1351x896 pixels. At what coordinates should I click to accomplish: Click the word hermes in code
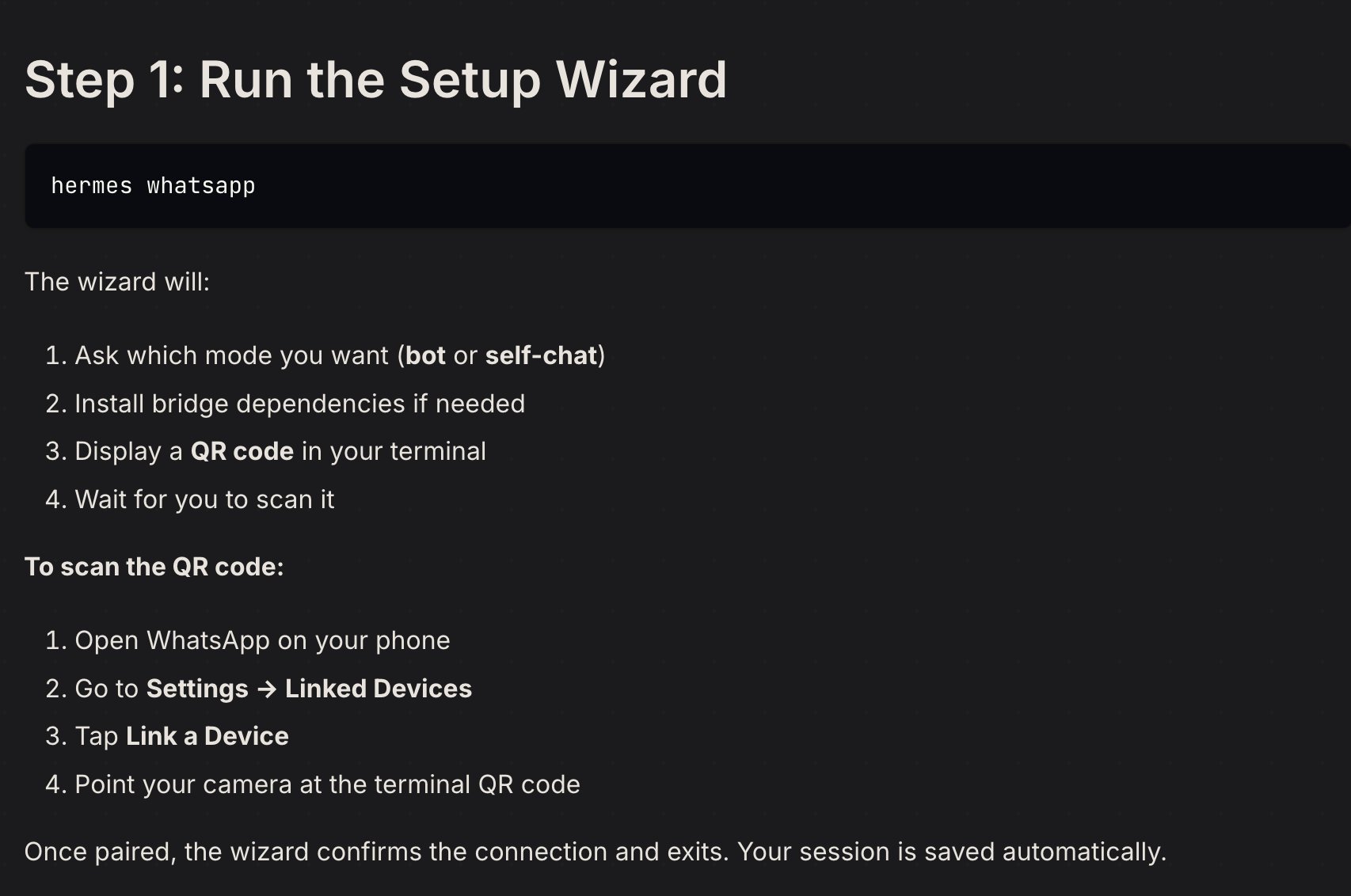click(92, 186)
